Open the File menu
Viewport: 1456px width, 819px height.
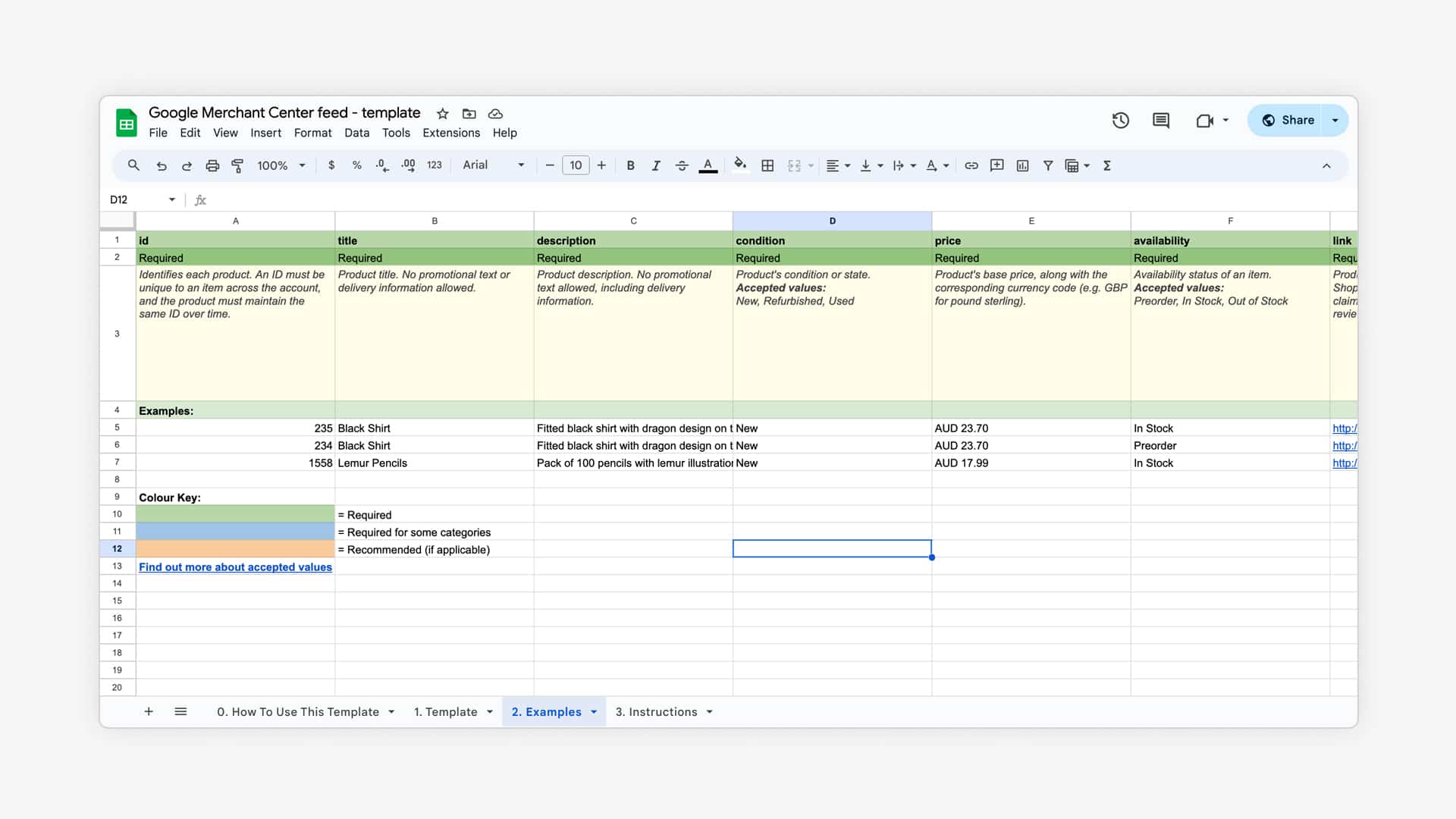(158, 133)
